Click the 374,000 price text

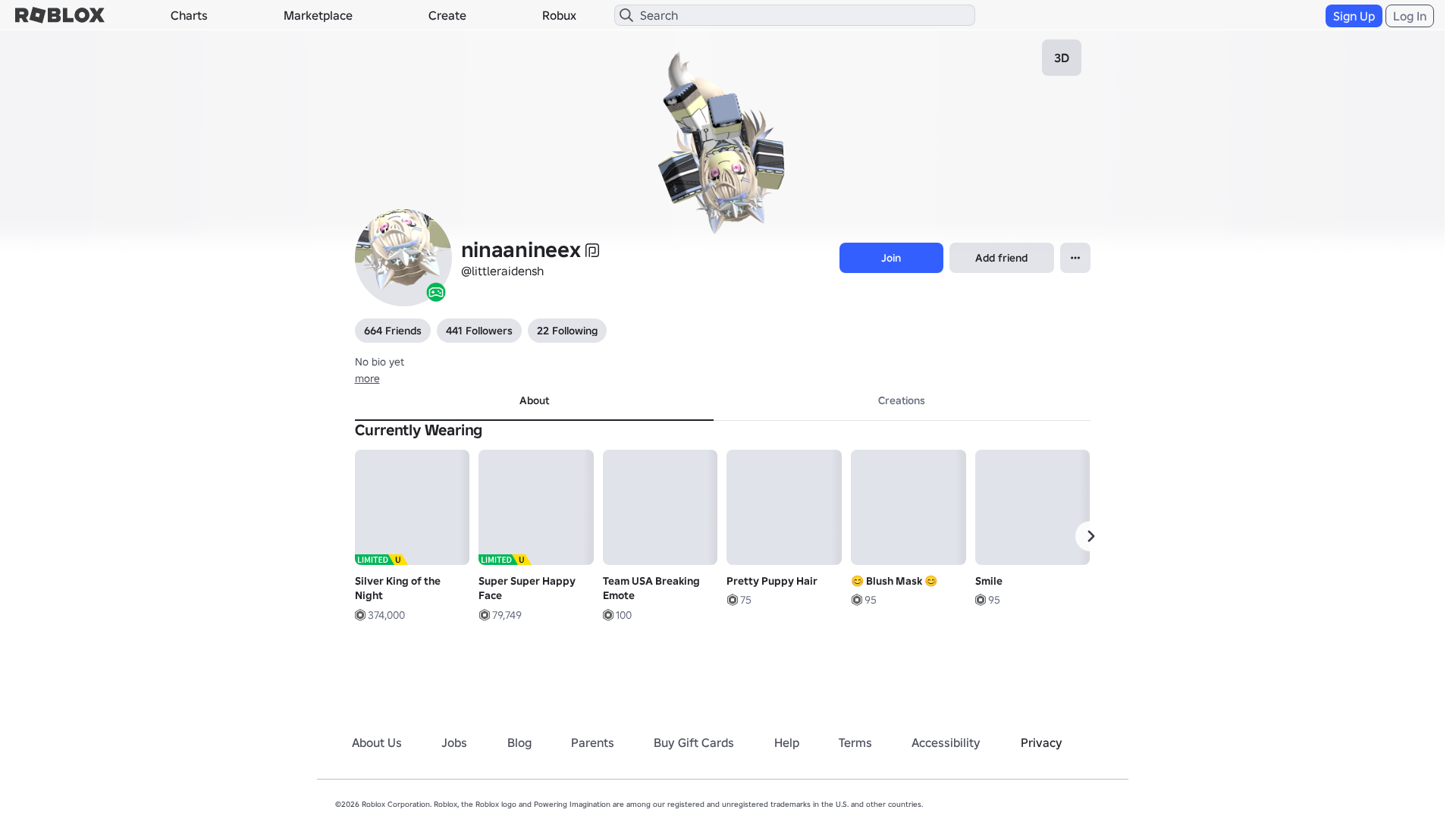pyautogui.click(x=387, y=615)
